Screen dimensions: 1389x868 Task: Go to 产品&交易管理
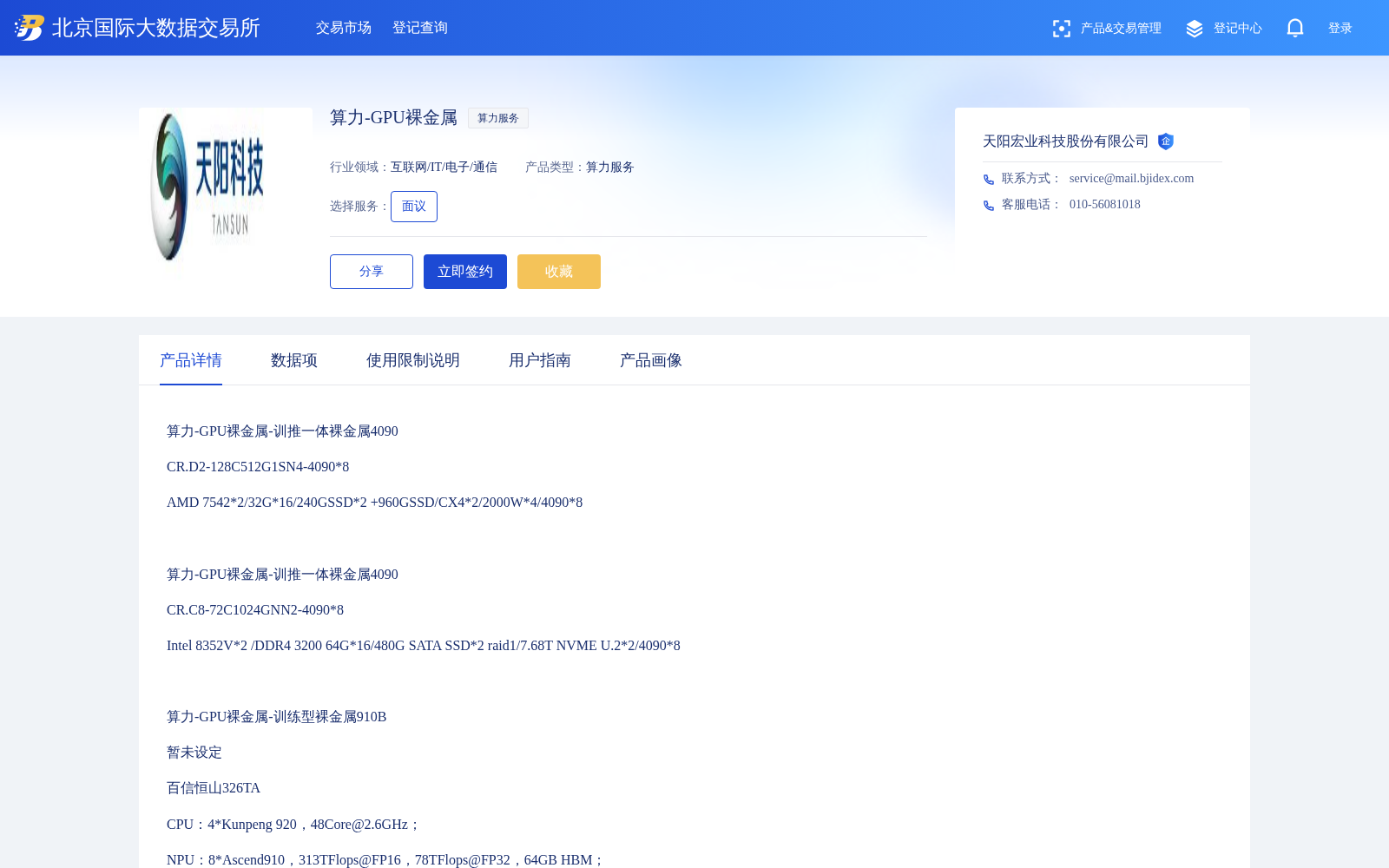(x=1121, y=29)
